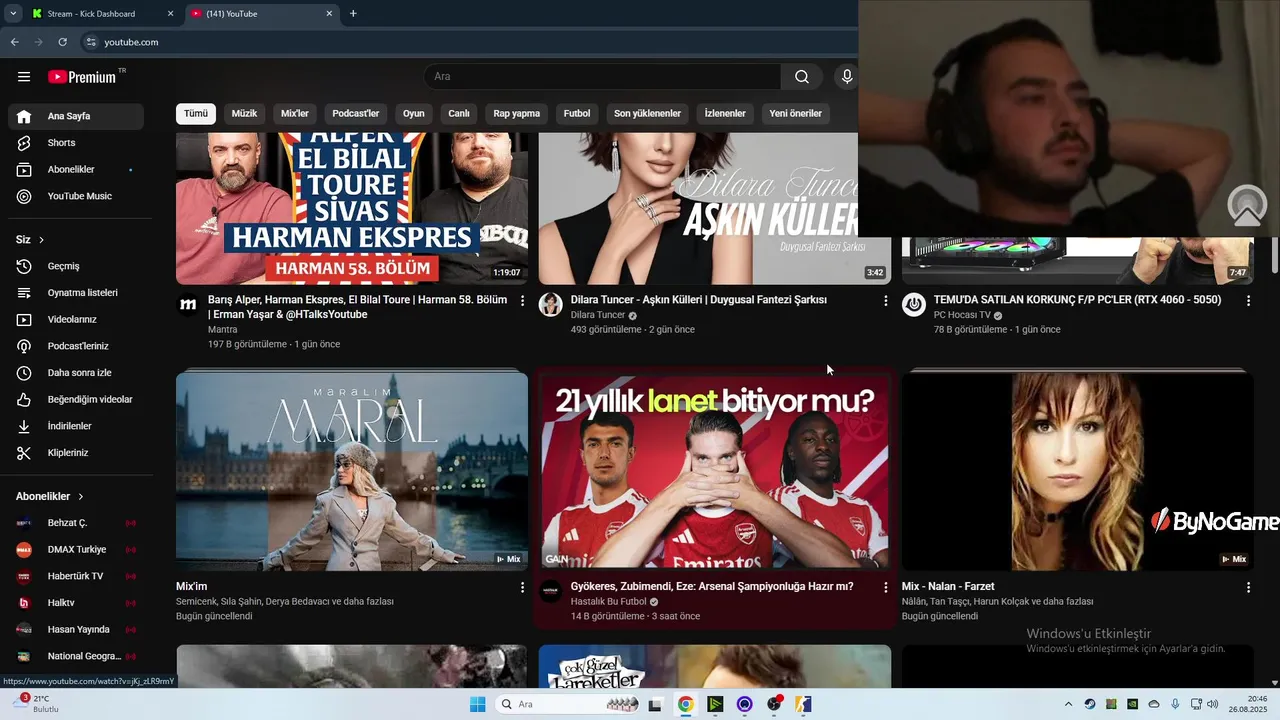Screen dimensions: 1280x720
Task: Expand the Abonelikler subscriptions section
Action: tap(50, 496)
